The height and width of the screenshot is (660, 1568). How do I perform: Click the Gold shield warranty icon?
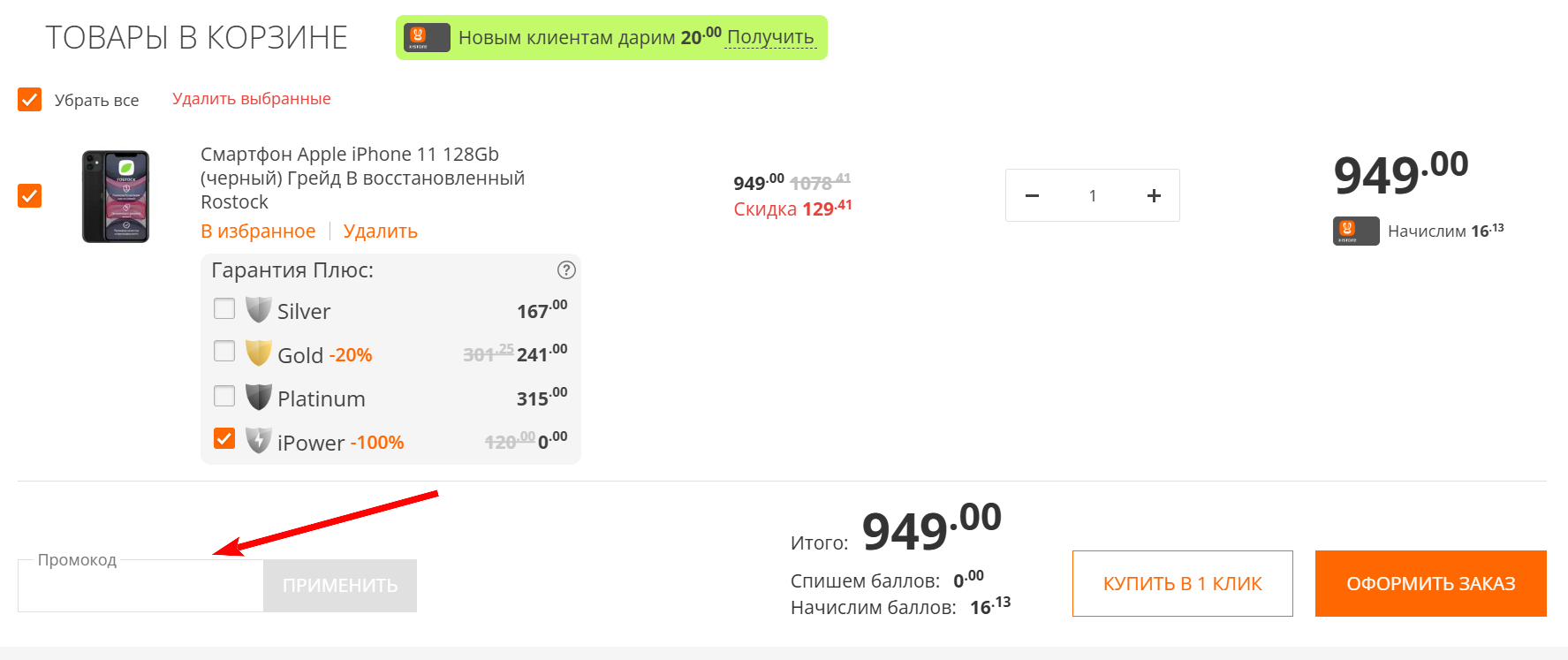tap(258, 353)
